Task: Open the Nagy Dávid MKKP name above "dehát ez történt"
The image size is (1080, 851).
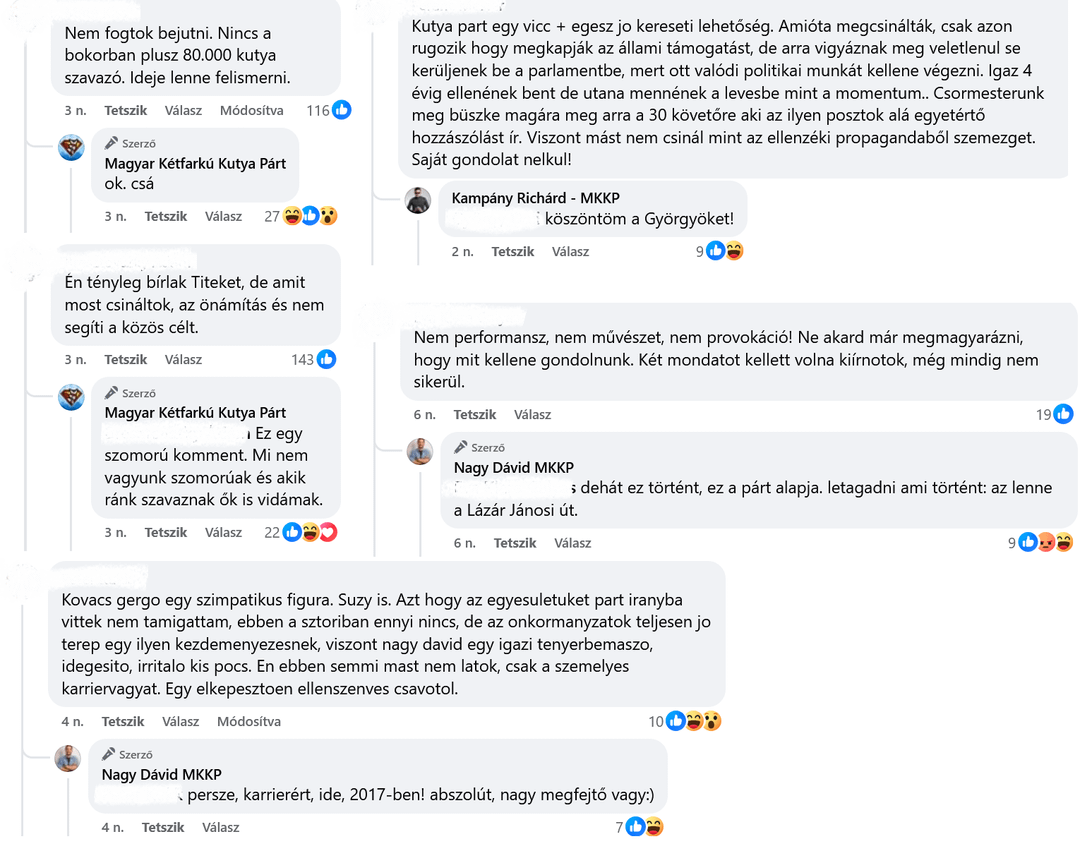Action: 514,467
